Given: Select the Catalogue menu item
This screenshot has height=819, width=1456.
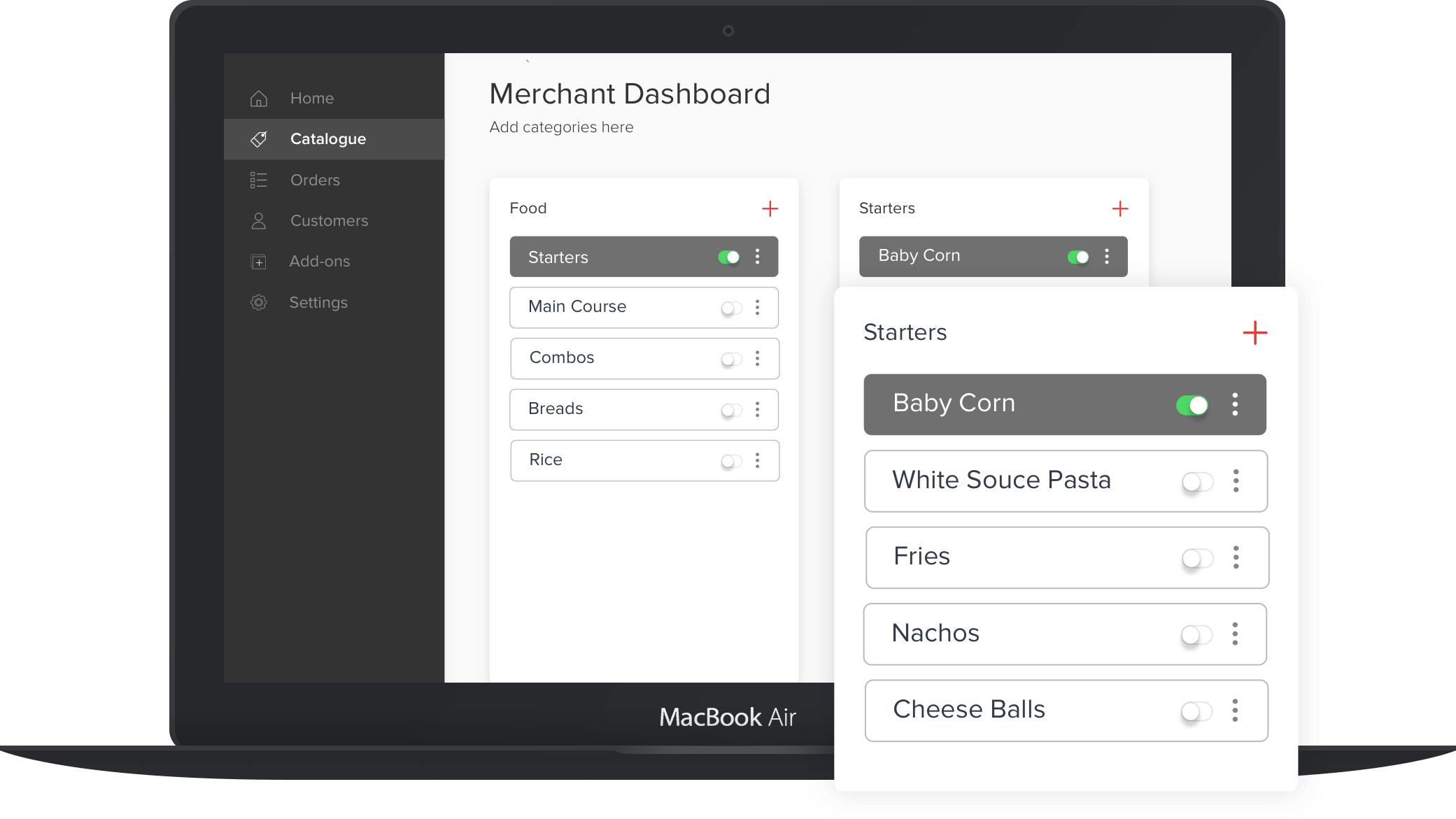Looking at the screenshot, I should (x=327, y=138).
